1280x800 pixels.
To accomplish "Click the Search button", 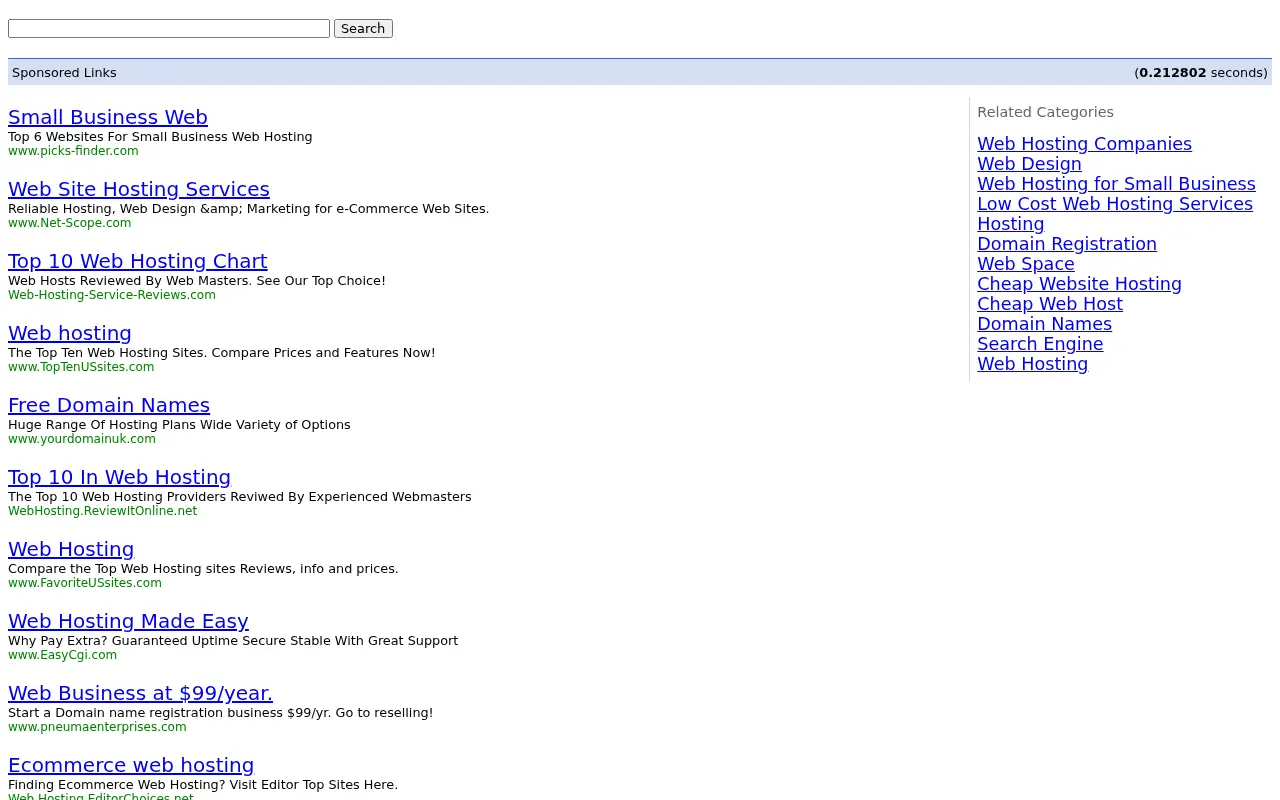I will tap(363, 29).
